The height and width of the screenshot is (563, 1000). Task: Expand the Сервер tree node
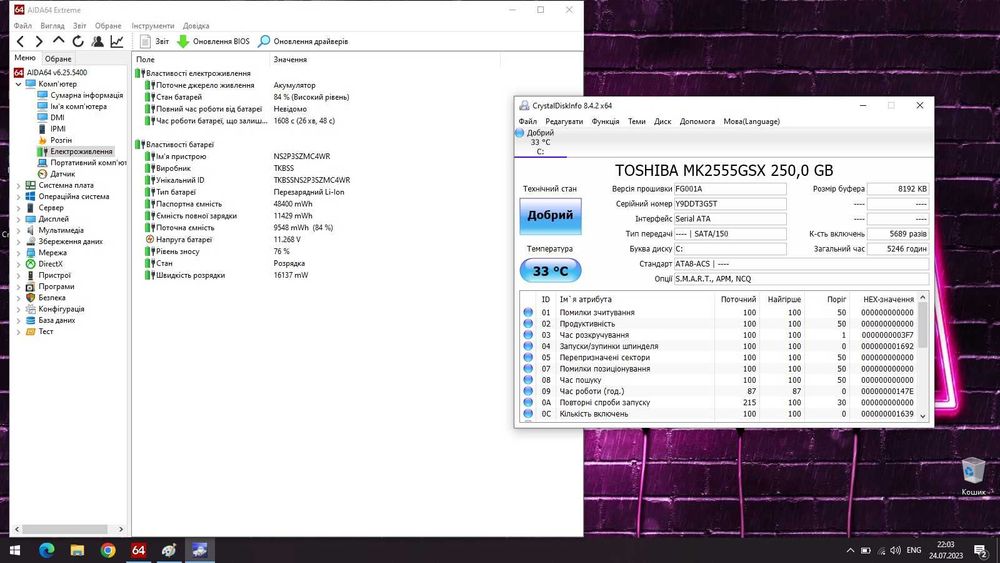pos(18,208)
